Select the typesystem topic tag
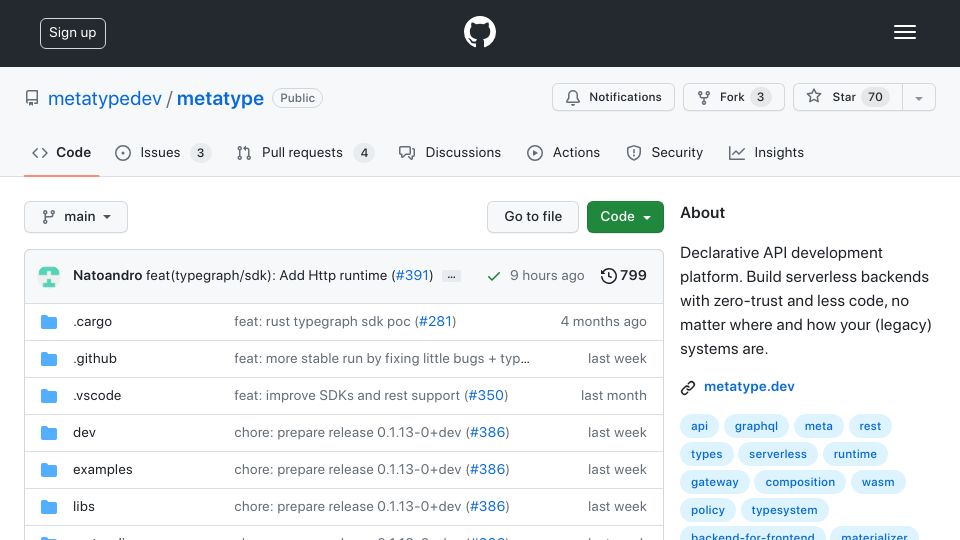Viewport: 960px width, 540px height. click(x=784, y=510)
